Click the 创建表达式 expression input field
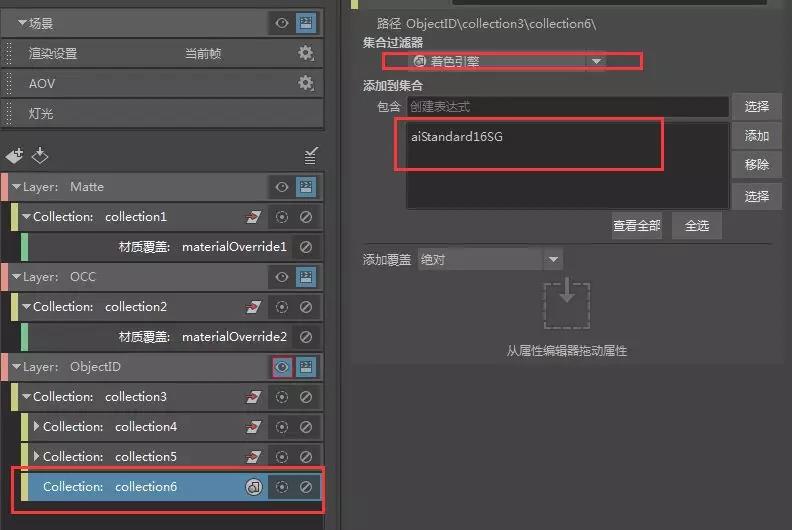Viewport: 792px width, 530px height. 568,107
